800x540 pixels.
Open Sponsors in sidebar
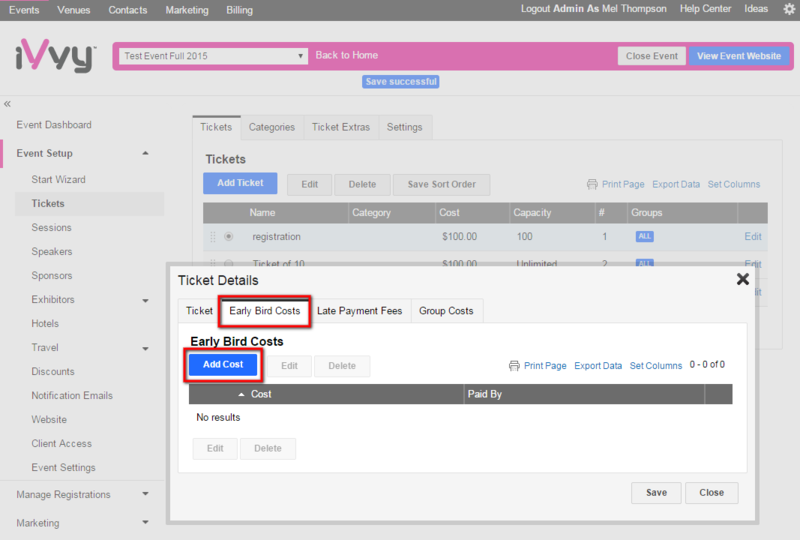click(x=52, y=276)
